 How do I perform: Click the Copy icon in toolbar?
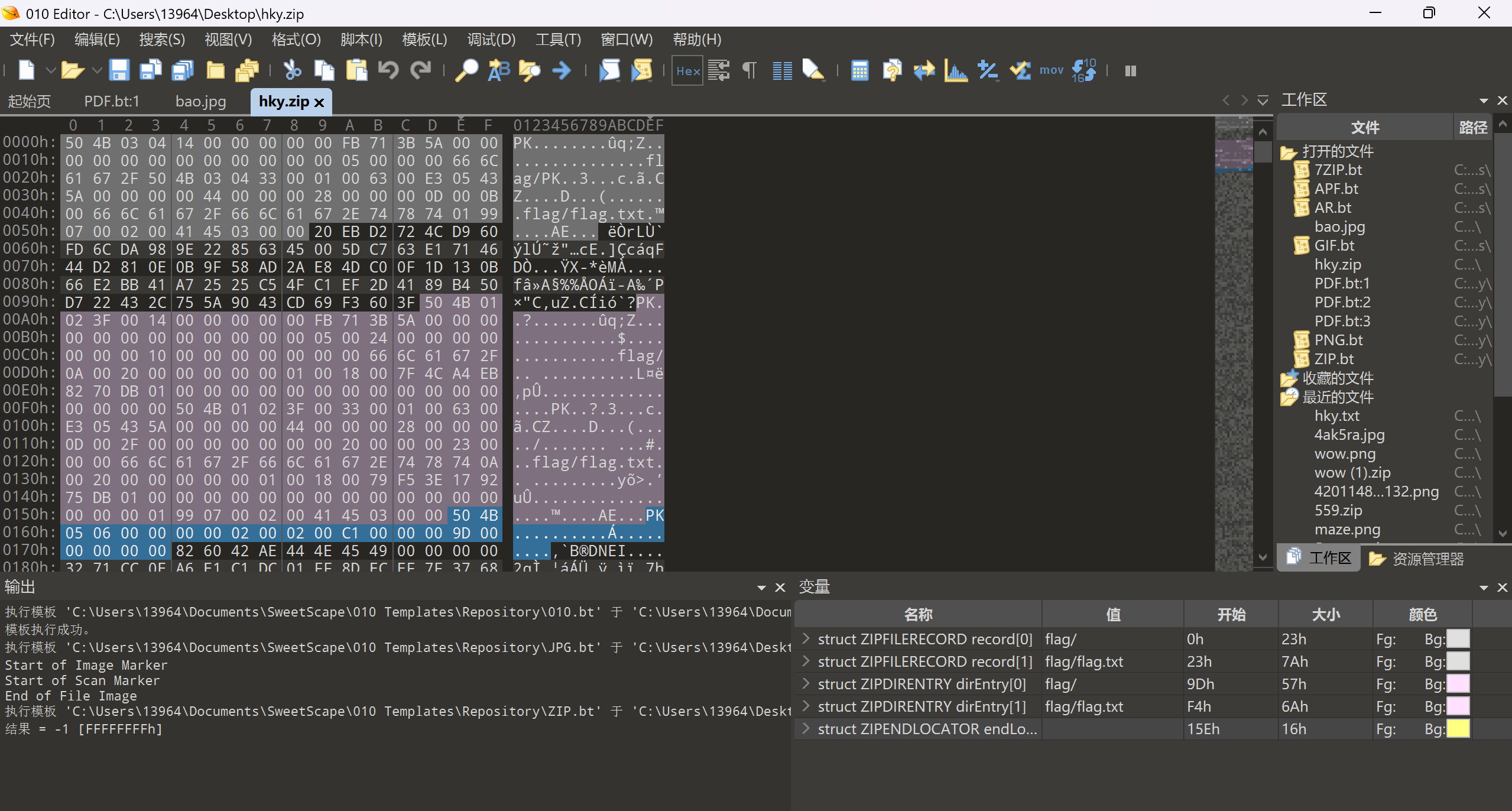[324, 70]
